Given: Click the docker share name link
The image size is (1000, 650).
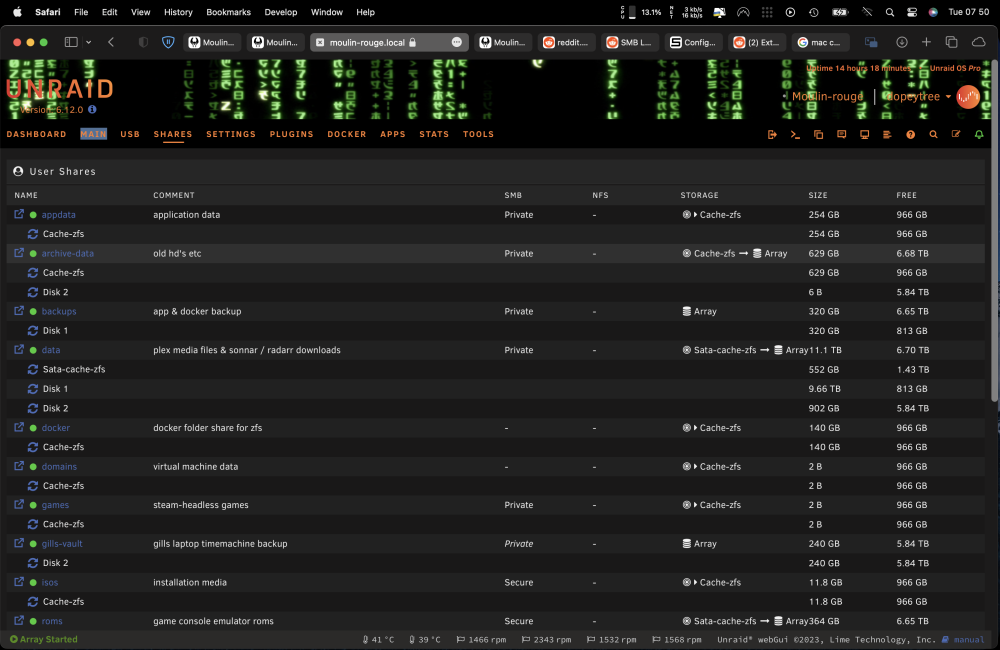Looking at the screenshot, I should click(x=55, y=427).
